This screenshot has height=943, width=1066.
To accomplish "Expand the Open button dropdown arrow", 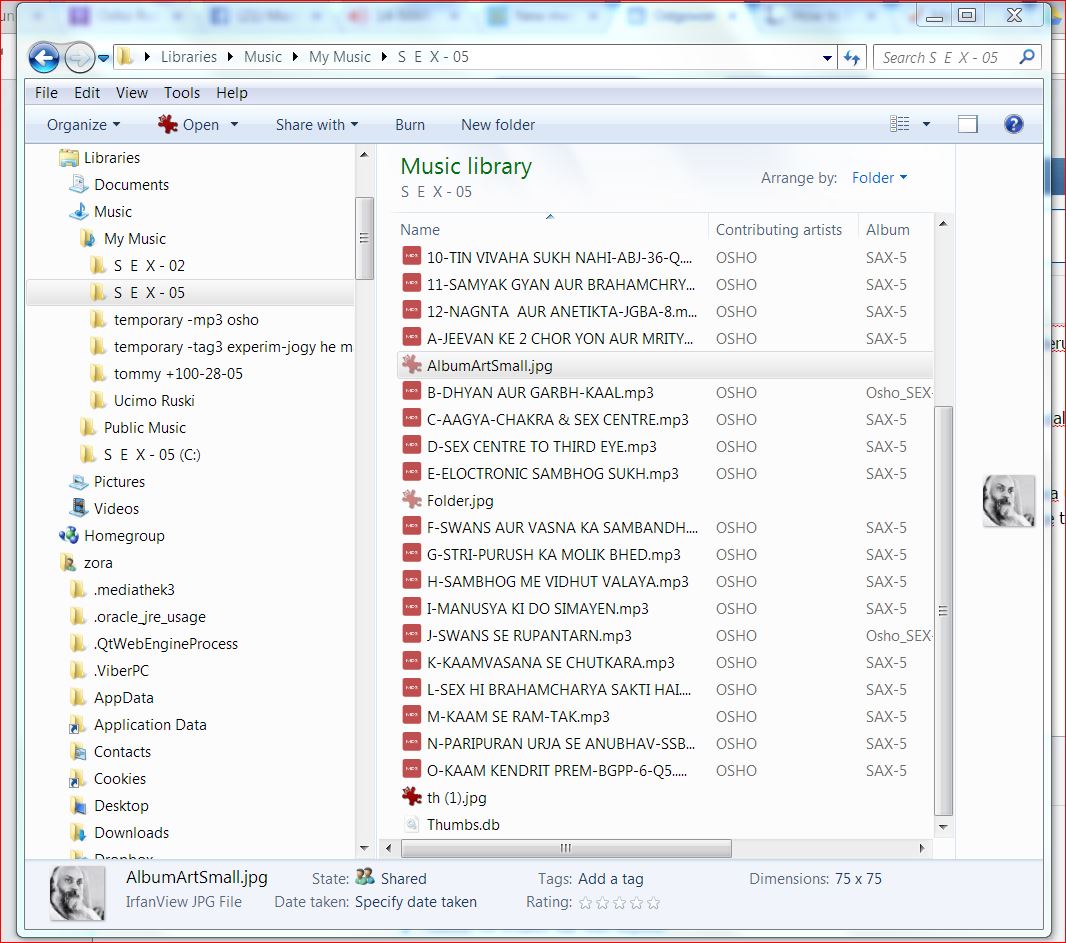I will (x=235, y=124).
